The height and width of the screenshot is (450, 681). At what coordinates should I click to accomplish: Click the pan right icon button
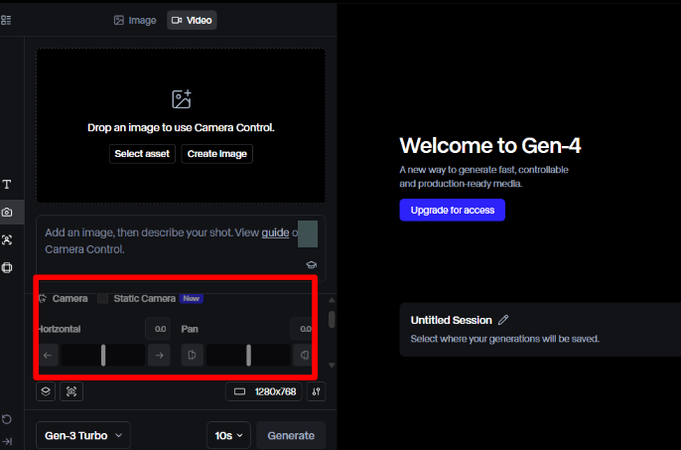(304, 355)
